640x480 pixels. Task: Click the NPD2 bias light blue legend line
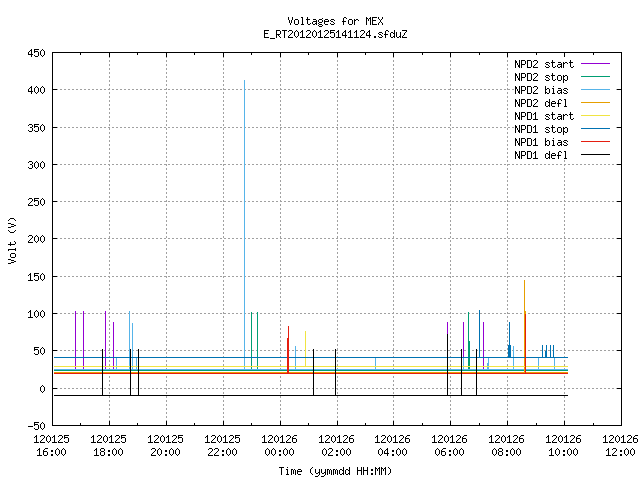coord(596,90)
